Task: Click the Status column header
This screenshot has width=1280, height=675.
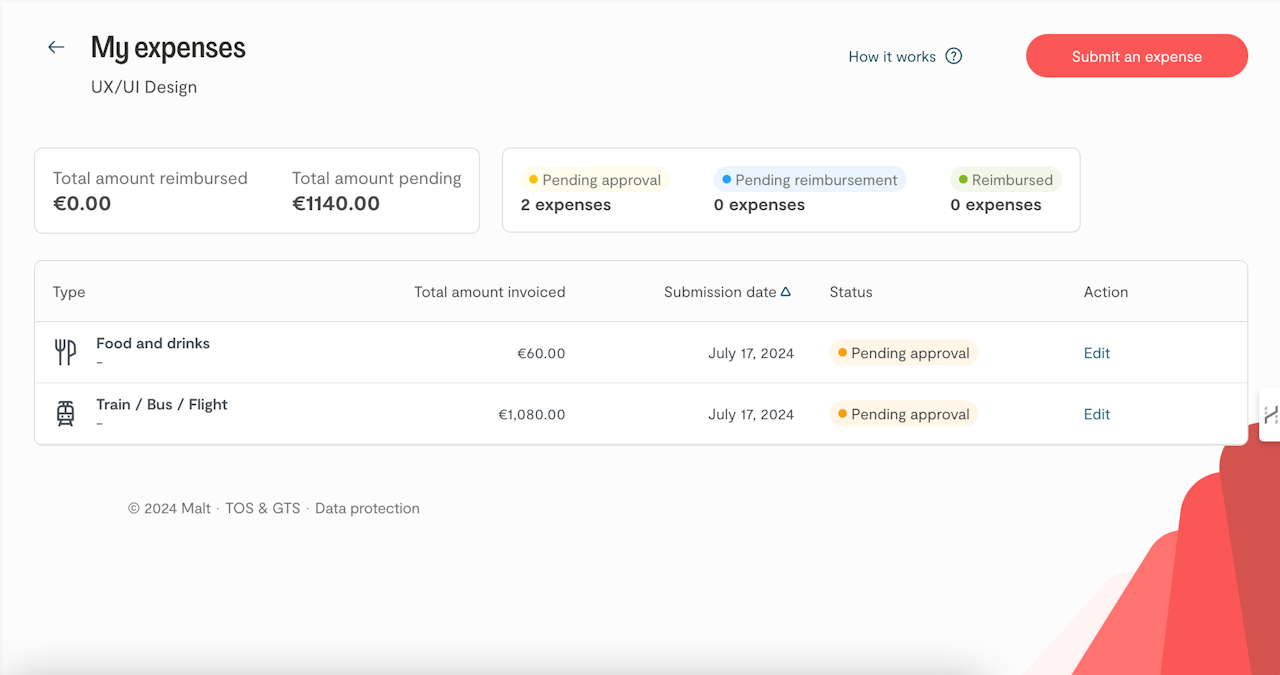Action: pos(851,292)
